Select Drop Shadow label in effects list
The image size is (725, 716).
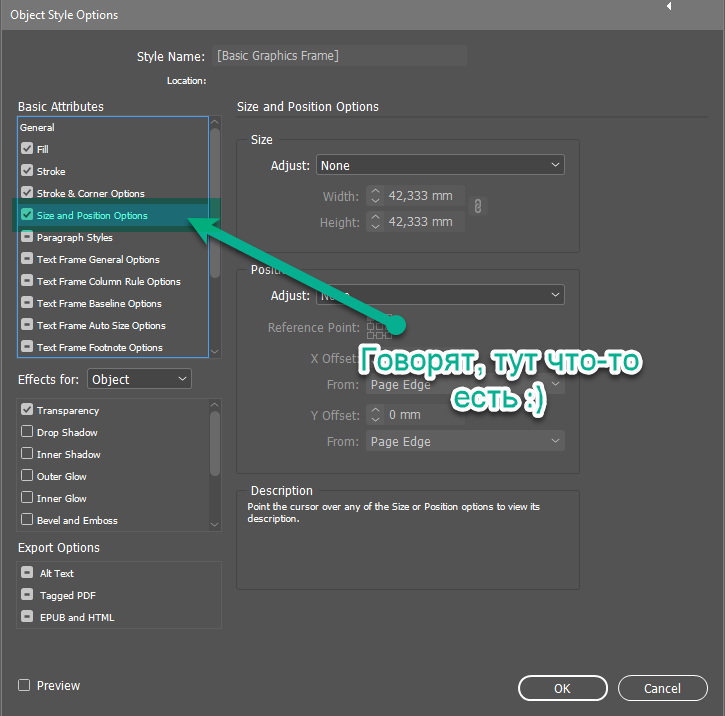(x=67, y=433)
